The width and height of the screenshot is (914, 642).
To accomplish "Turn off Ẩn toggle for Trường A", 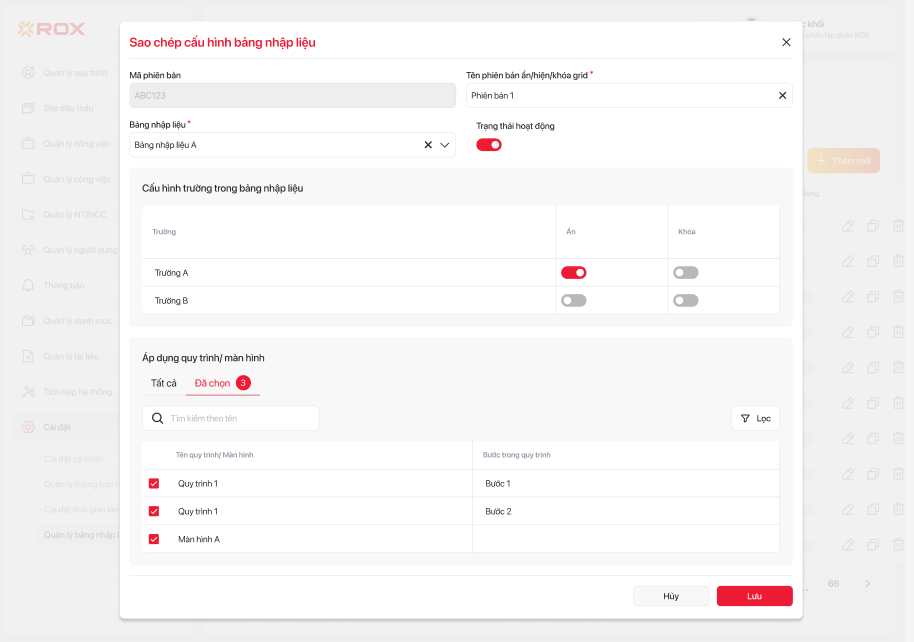I will (x=573, y=272).
